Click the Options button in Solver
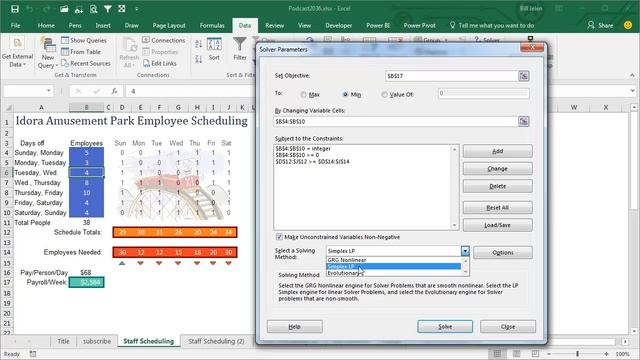This screenshot has width=640, height=360. tap(502, 253)
